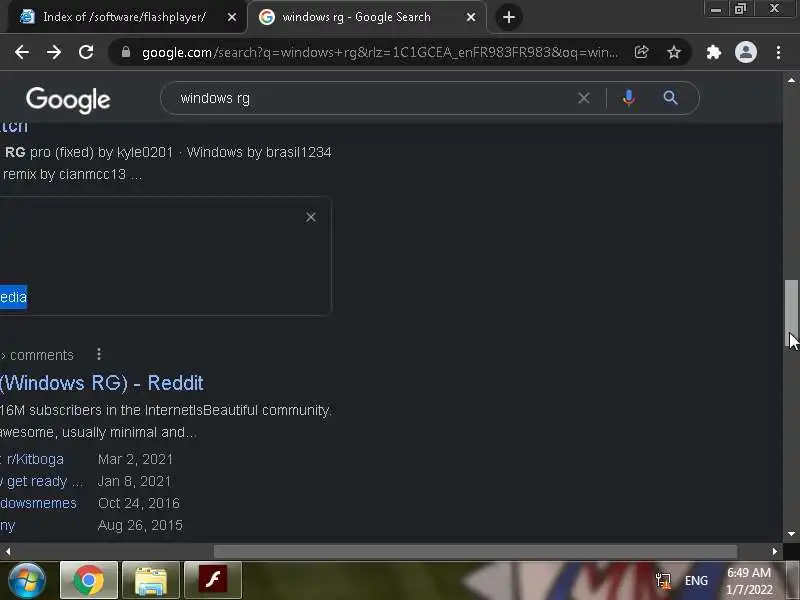Click the Mar 2, 2021 date

tap(135, 459)
